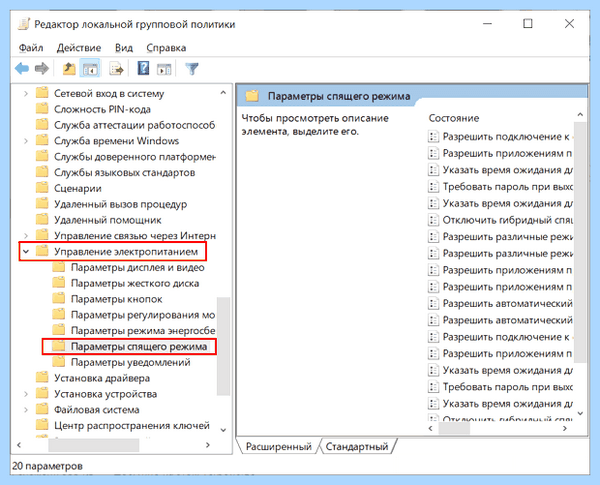Open the Действие menu
This screenshot has height=485, width=600.
[79, 48]
